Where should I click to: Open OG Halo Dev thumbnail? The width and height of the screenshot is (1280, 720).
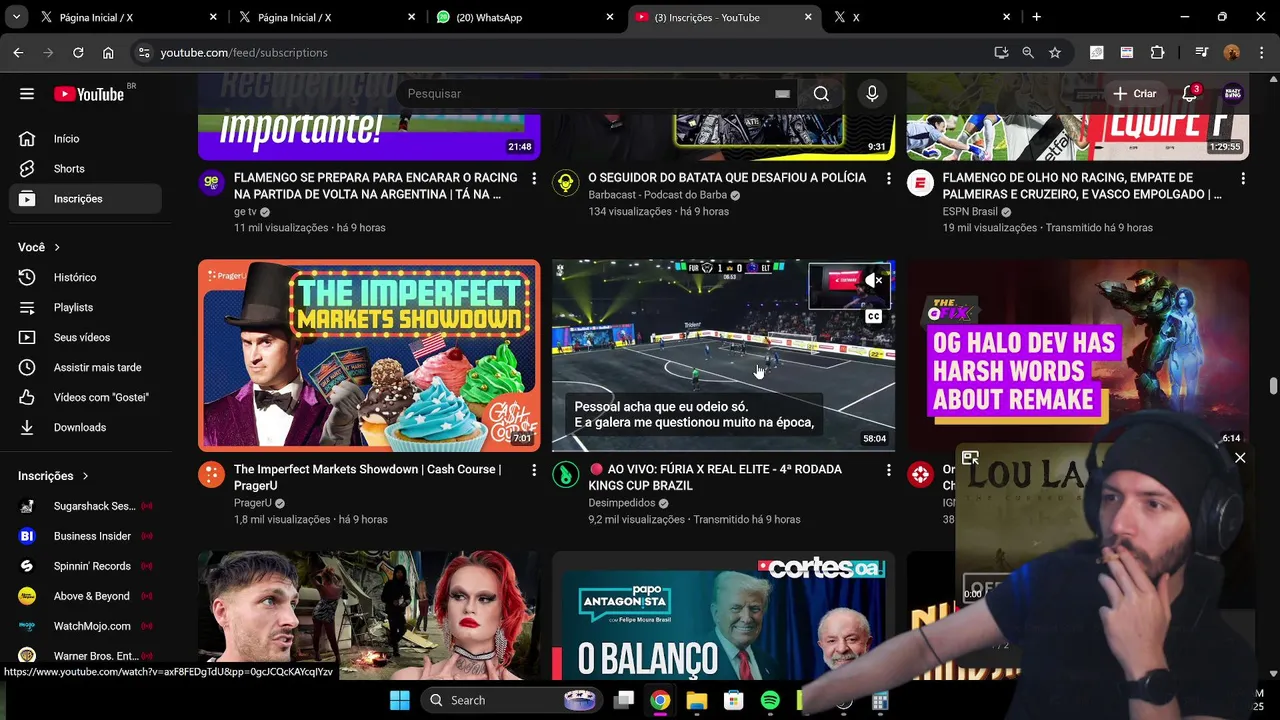[1078, 355]
